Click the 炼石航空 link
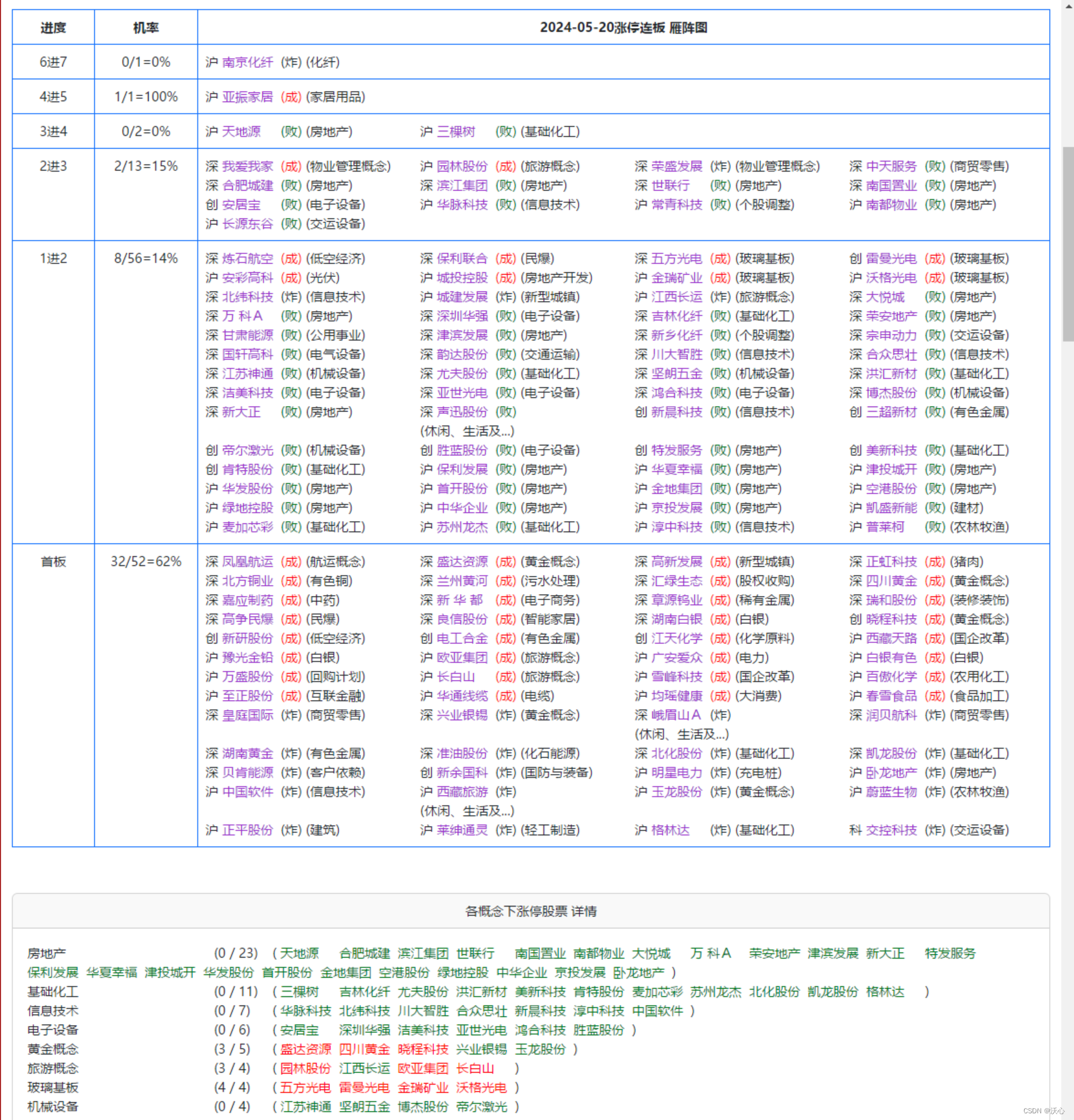This screenshot has width=1074, height=1120. (247, 259)
